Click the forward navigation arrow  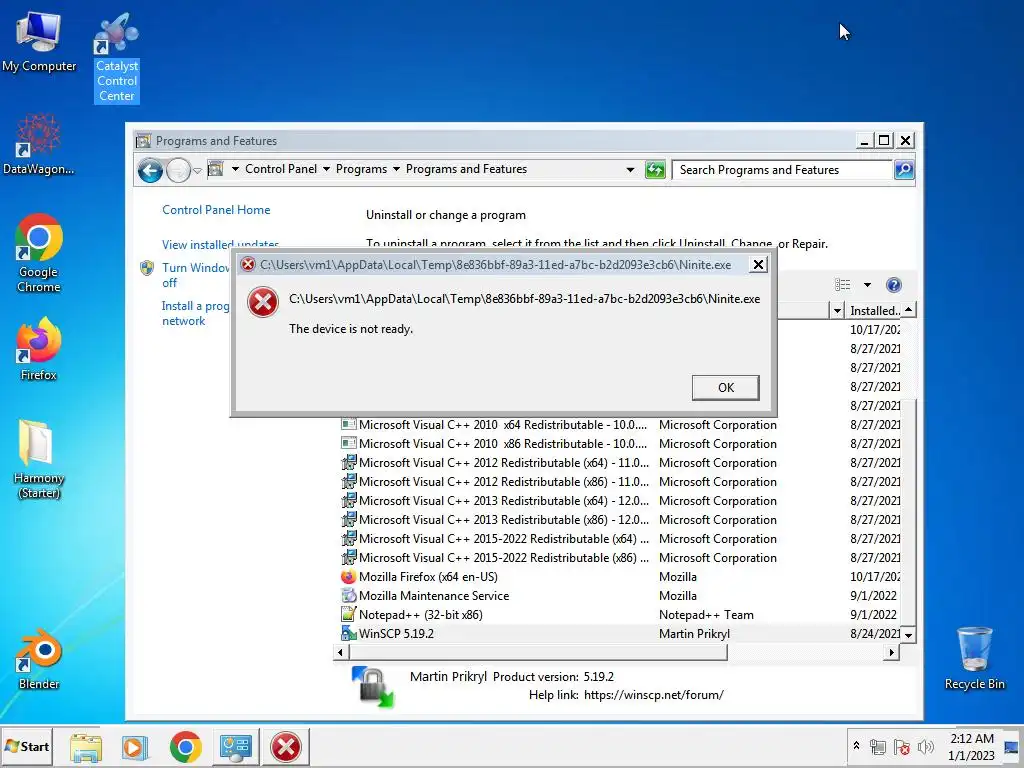[x=178, y=170]
